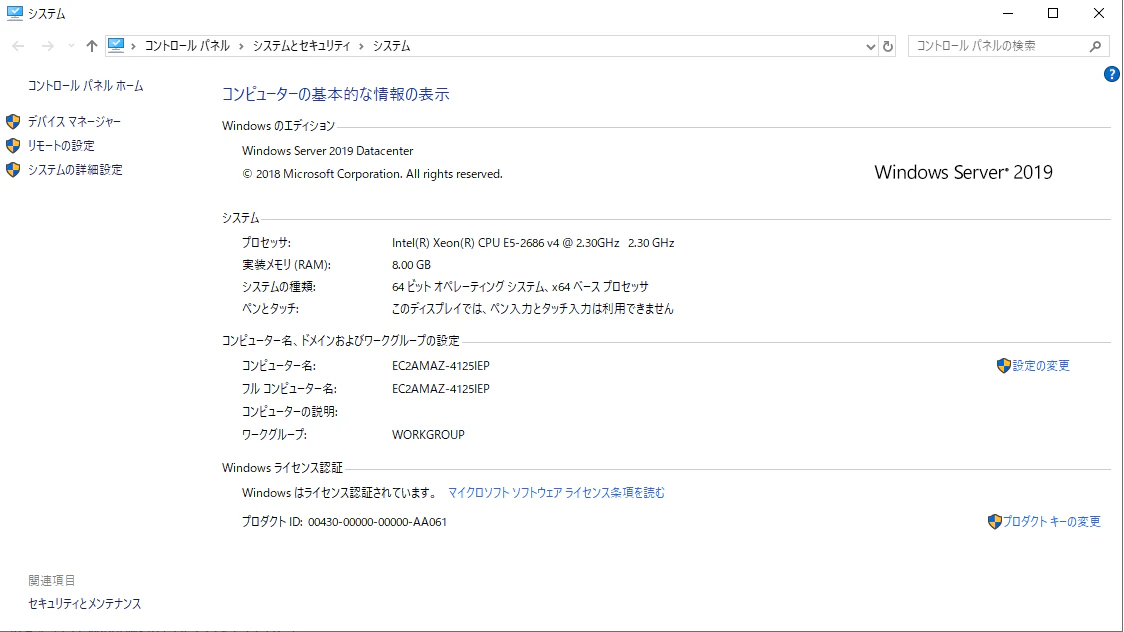Click shield icon next to プロダクト キーの変更
This screenshot has width=1124, height=632.
(x=994, y=522)
